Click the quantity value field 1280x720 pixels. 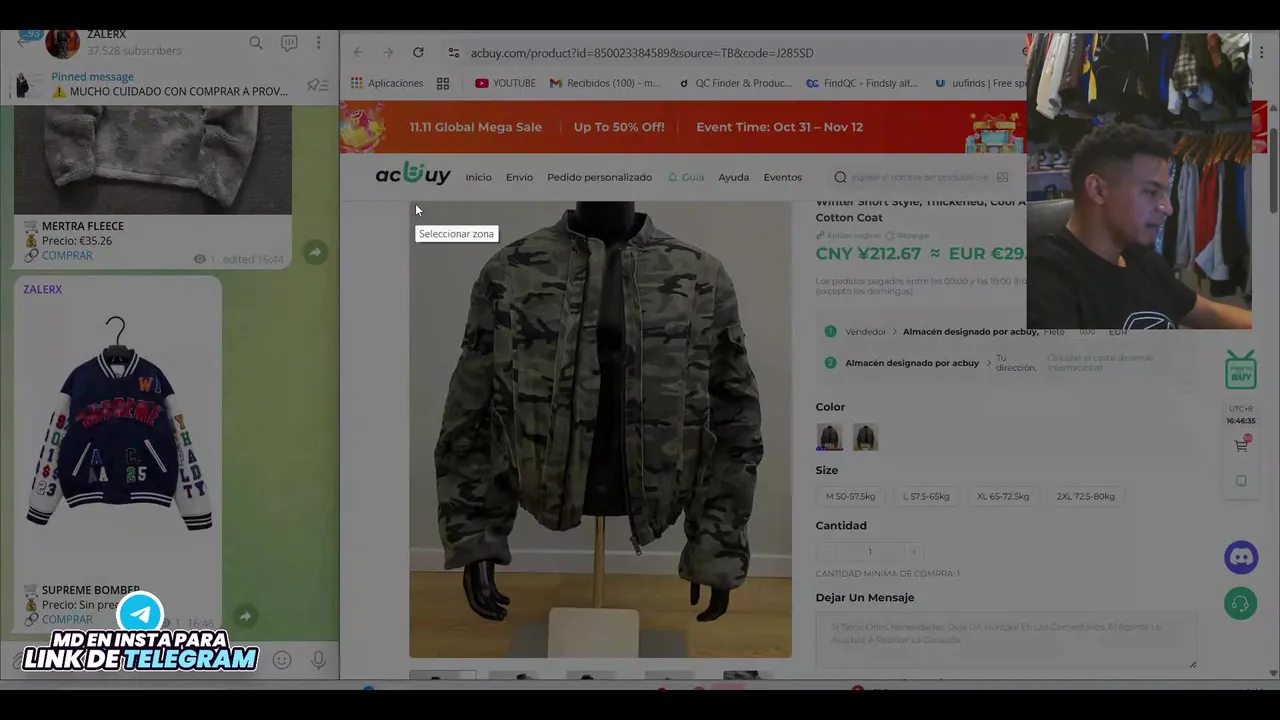point(870,552)
